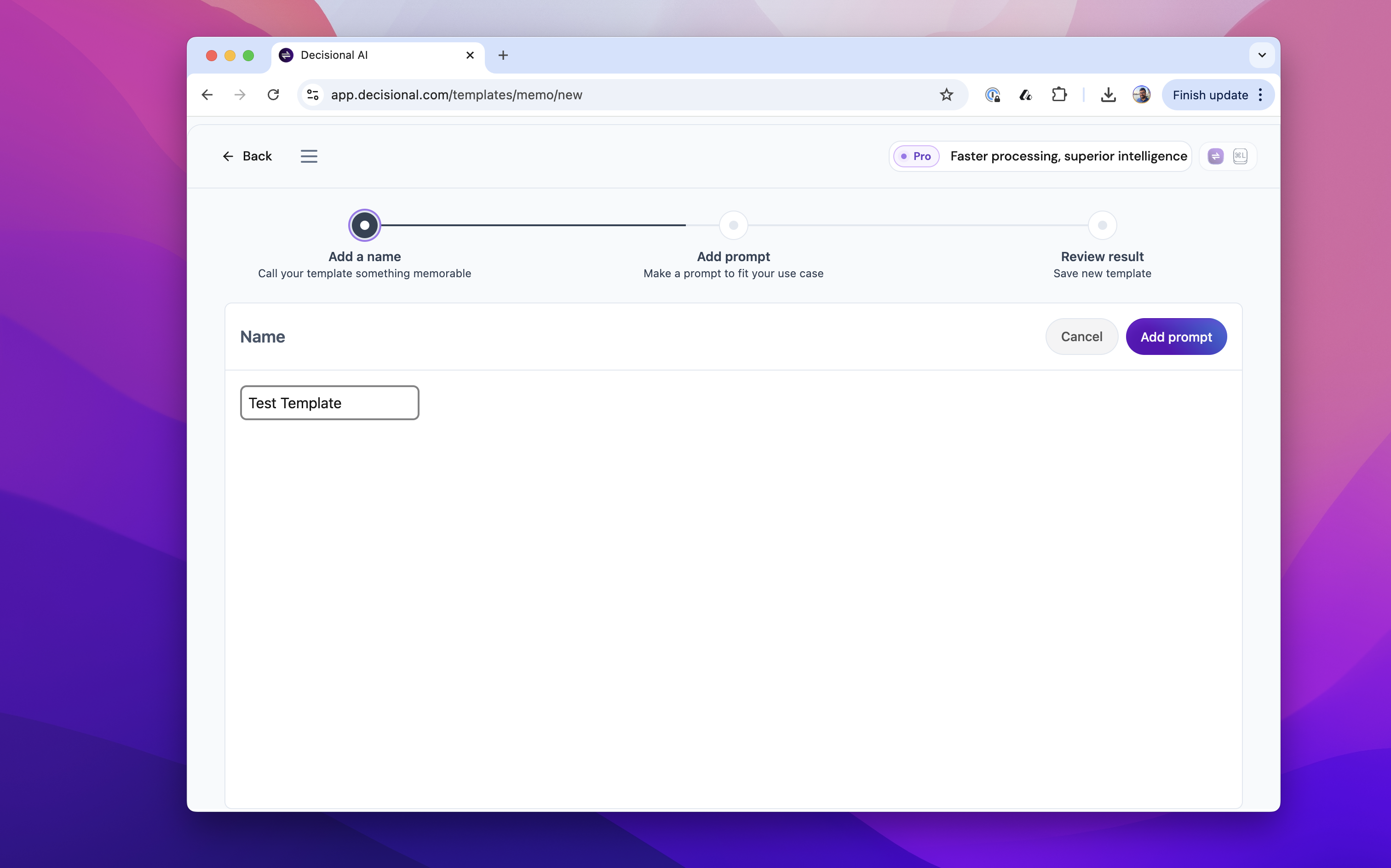Image resolution: width=1391 pixels, height=868 pixels.
Task: Bookmark page with the star icon
Action: point(946,95)
